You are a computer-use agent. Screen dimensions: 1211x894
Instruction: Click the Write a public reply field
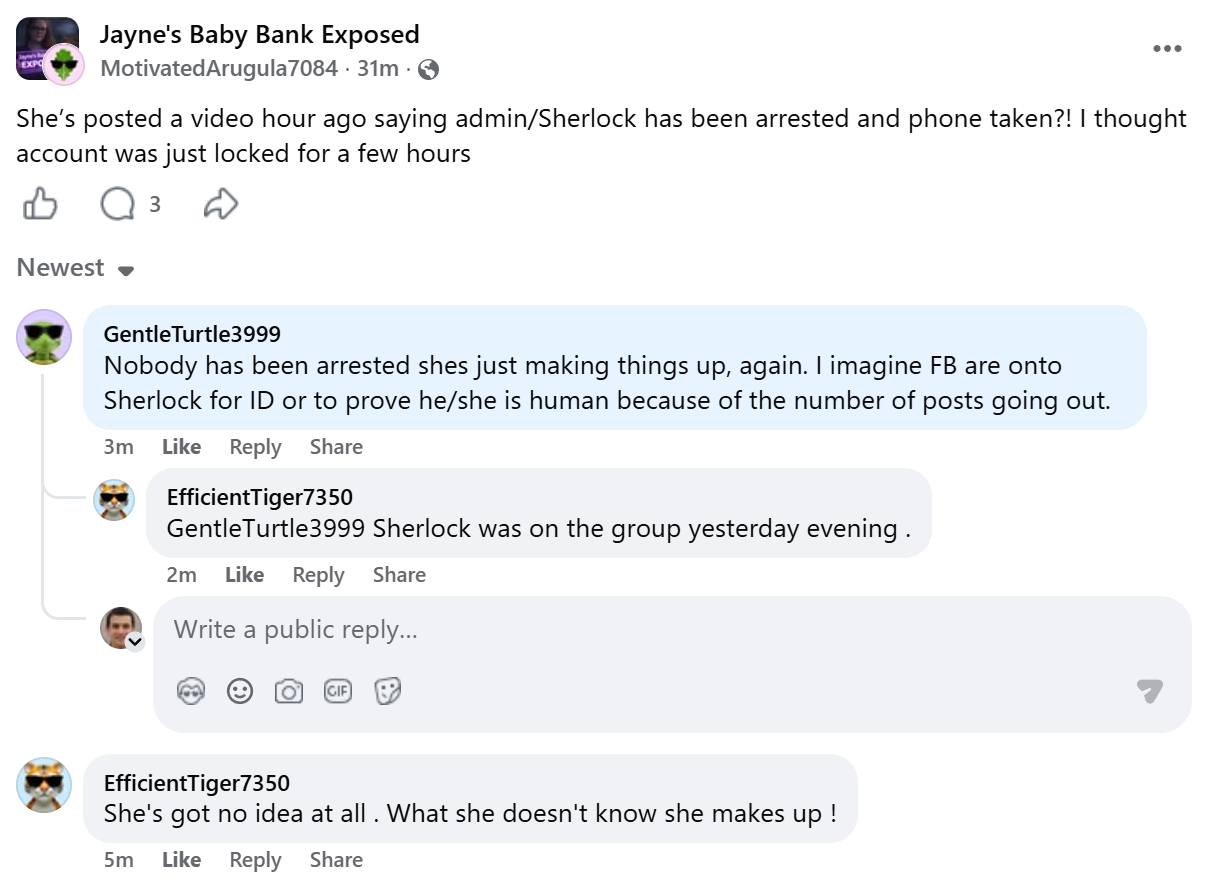(x=672, y=630)
